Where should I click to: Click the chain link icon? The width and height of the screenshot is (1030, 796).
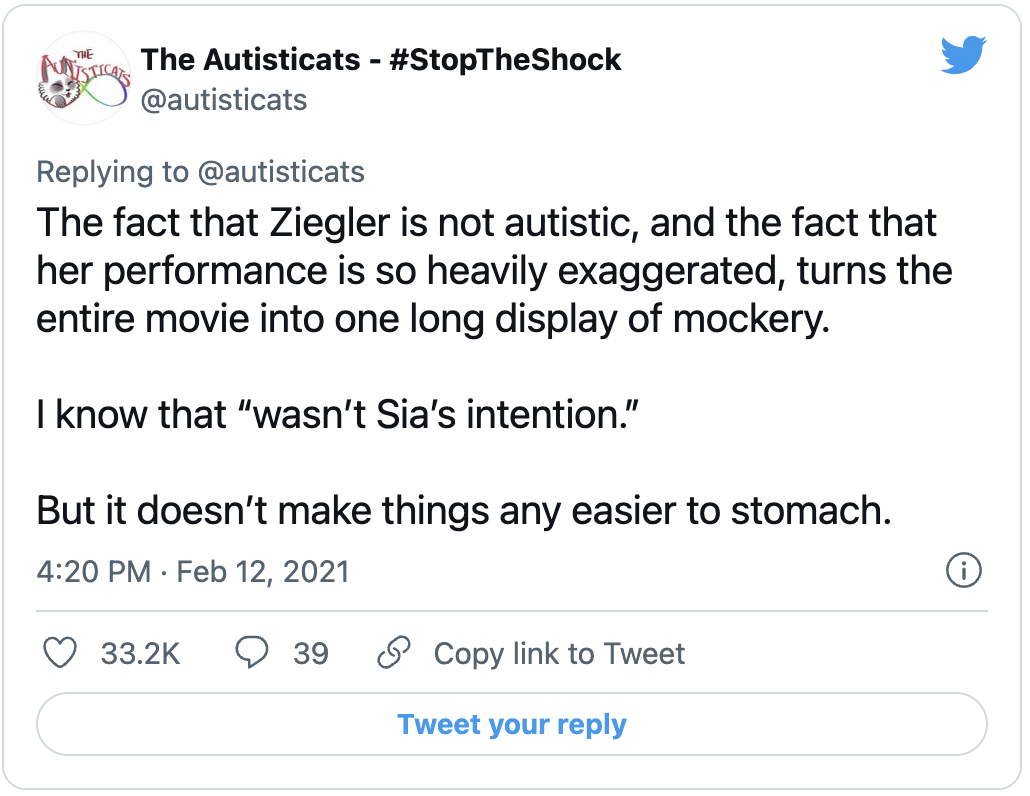coord(394,653)
